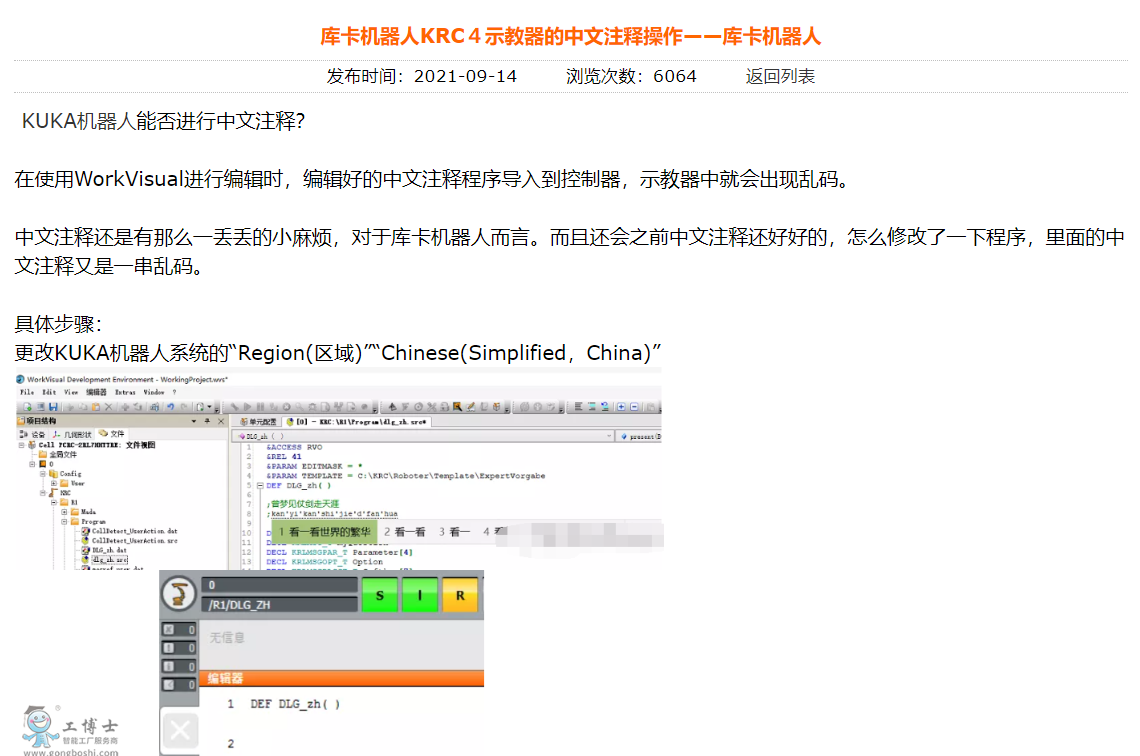The image size is (1140, 756).
Task: Open the 项目结构 panel options arrow
Action: coord(193,421)
